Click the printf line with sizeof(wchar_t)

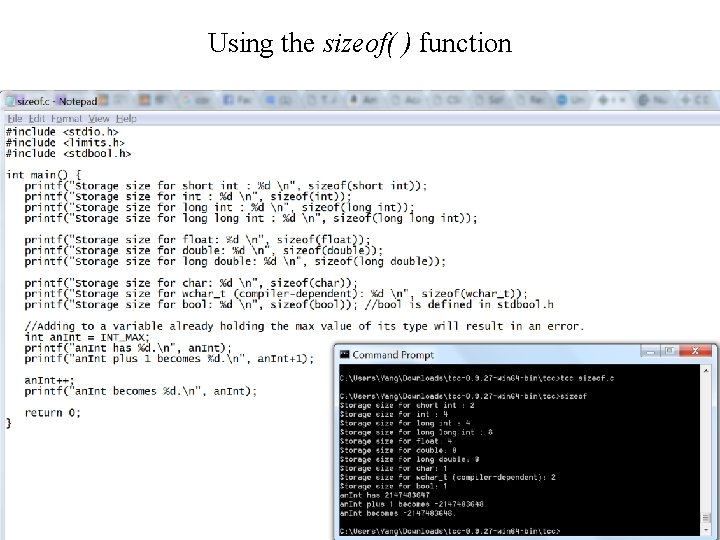click(x=276, y=294)
